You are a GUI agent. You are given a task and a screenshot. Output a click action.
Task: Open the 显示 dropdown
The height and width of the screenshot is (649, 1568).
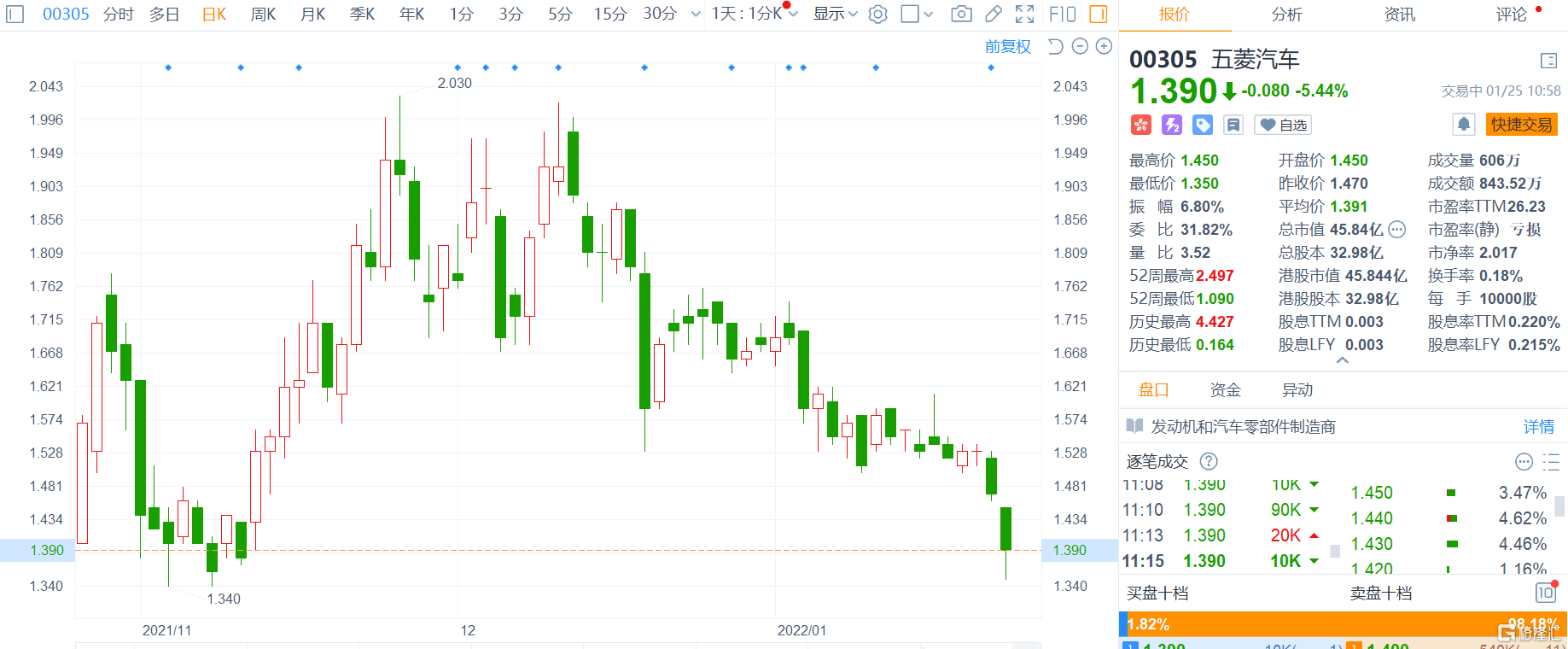click(834, 15)
